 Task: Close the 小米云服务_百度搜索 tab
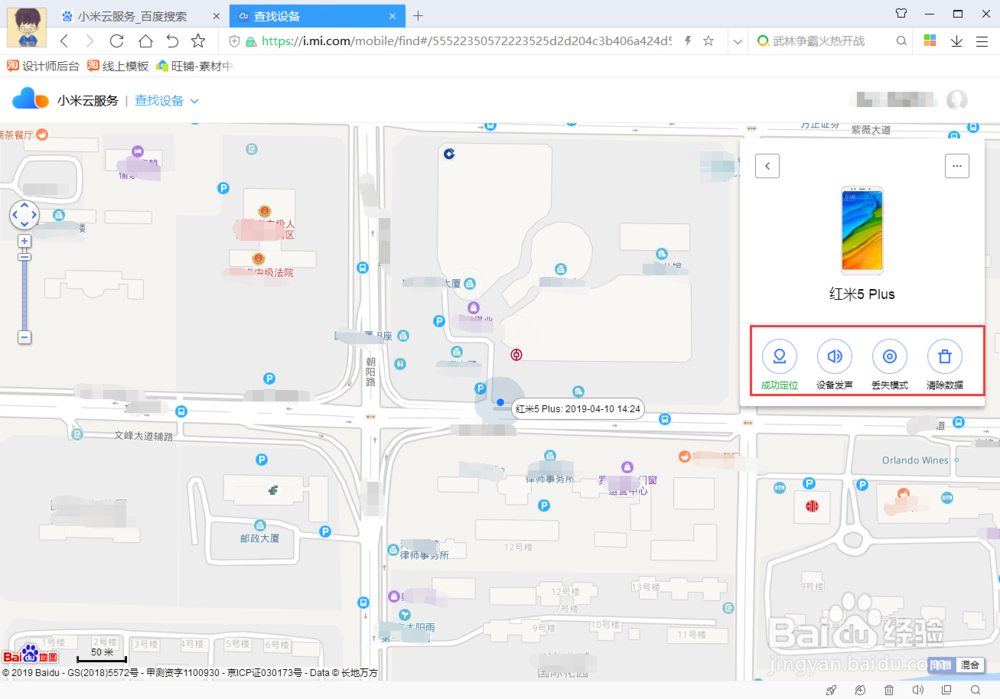coord(216,16)
